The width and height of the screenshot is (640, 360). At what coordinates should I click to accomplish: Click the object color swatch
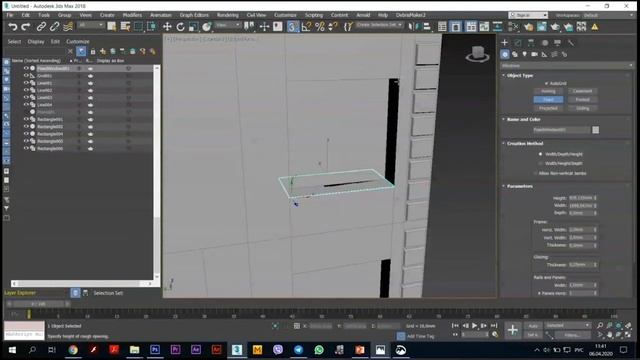pyautogui.click(x=596, y=130)
